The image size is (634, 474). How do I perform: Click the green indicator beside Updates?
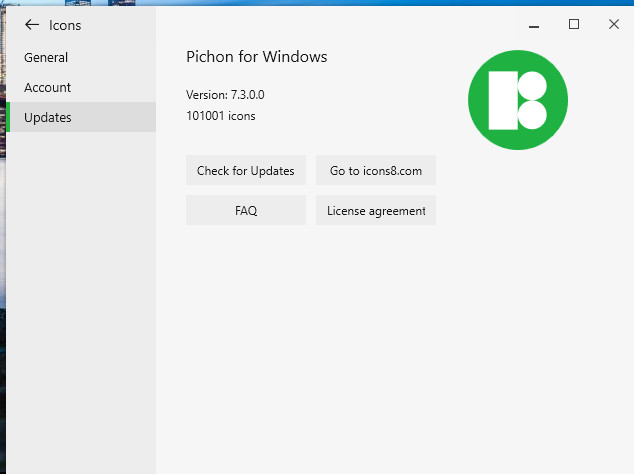(8, 118)
